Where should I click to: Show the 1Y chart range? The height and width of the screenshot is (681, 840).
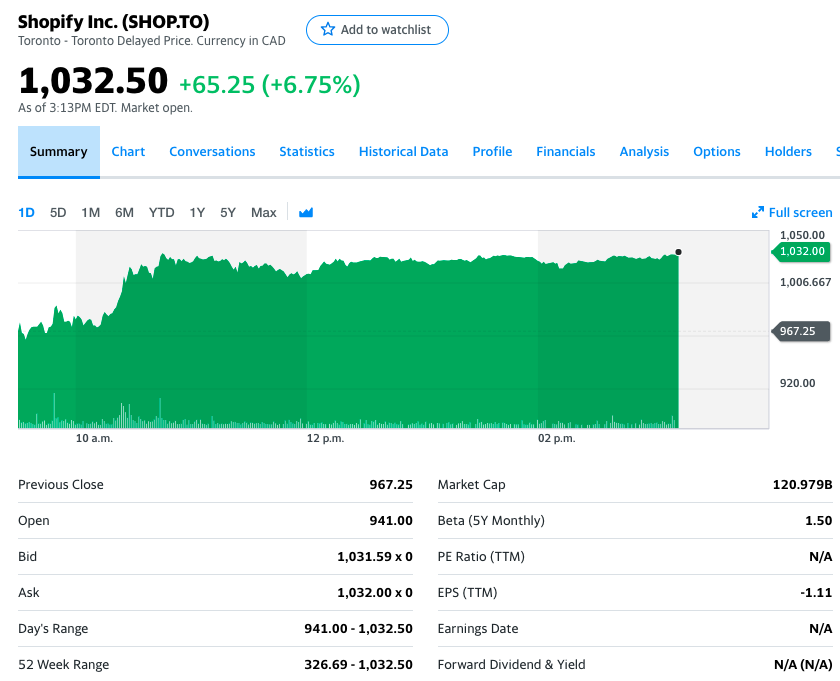(x=197, y=212)
